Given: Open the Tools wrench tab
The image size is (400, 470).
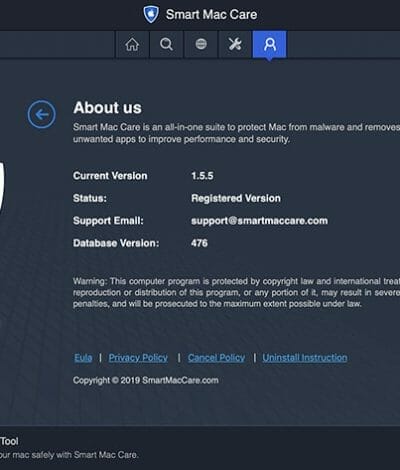Looking at the screenshot, I should point(235,44).
